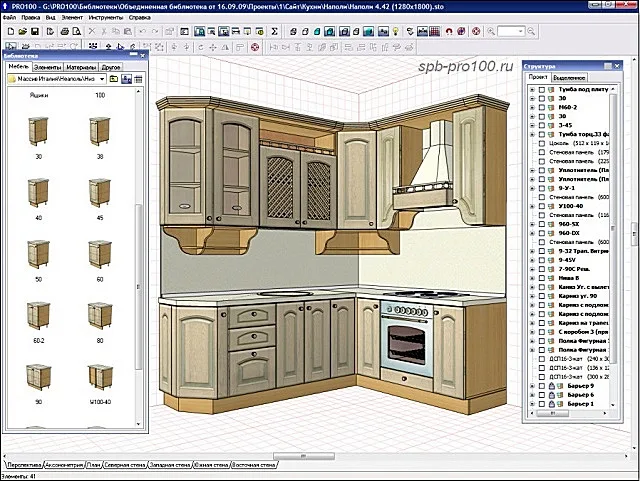Toggle the light bulb lighting icon
The image size is (640, 481).
point(395,31)
